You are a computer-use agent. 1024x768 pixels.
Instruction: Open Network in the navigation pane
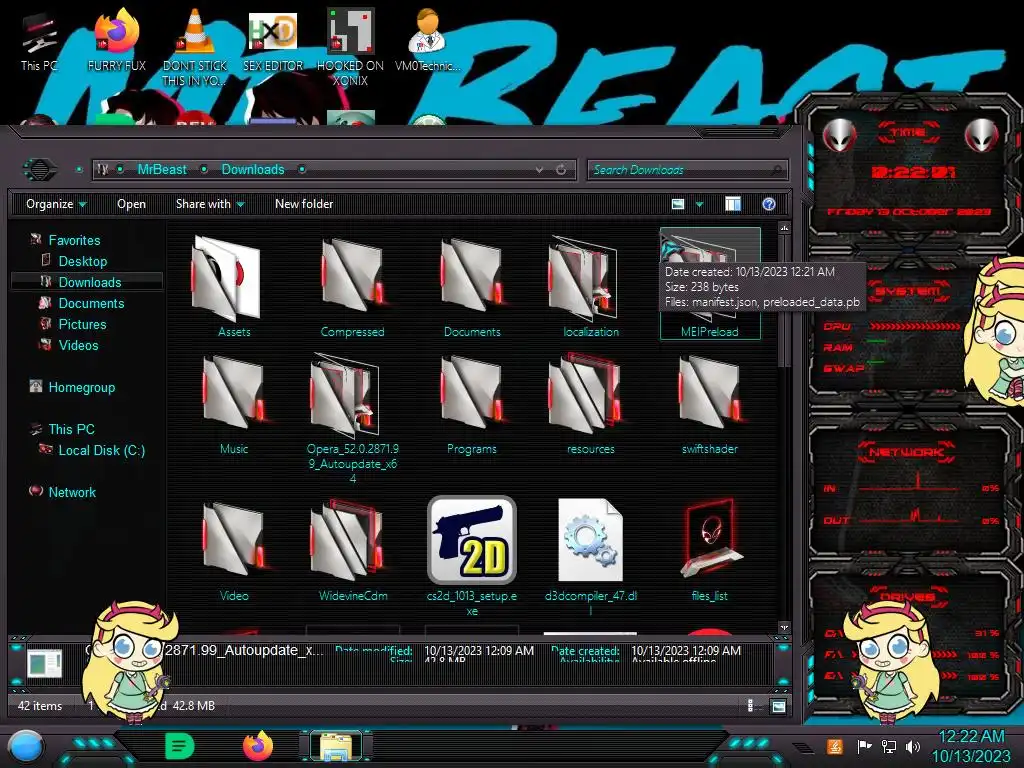(x=72, y=492)
